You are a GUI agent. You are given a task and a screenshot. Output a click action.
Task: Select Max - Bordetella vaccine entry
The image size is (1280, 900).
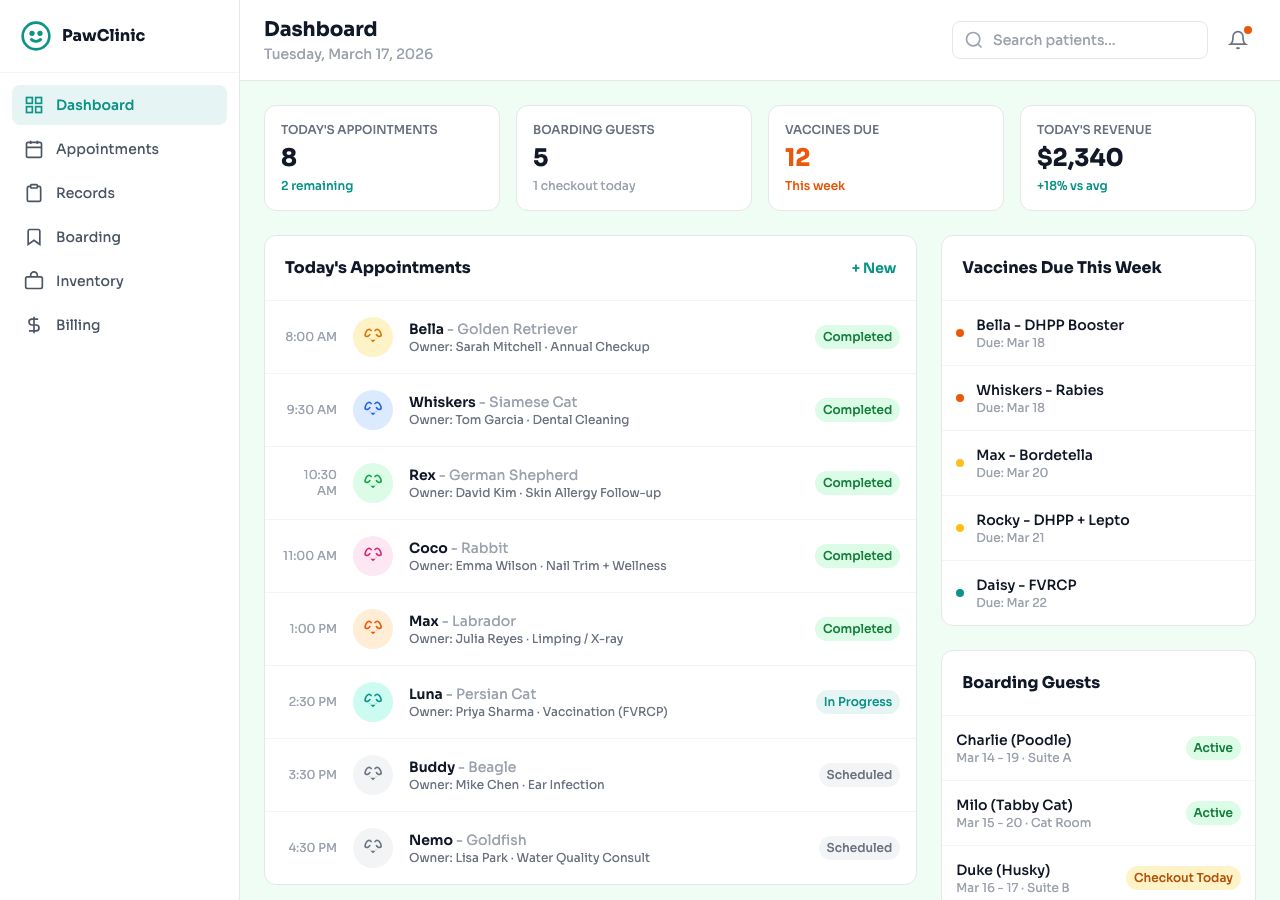(1098, 463)
